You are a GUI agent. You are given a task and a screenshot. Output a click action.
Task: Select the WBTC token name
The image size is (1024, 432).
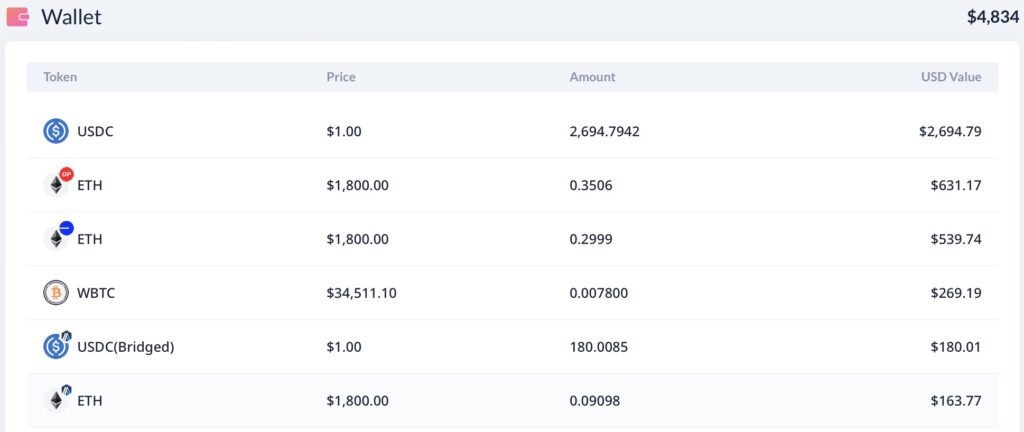pos(97,293)
